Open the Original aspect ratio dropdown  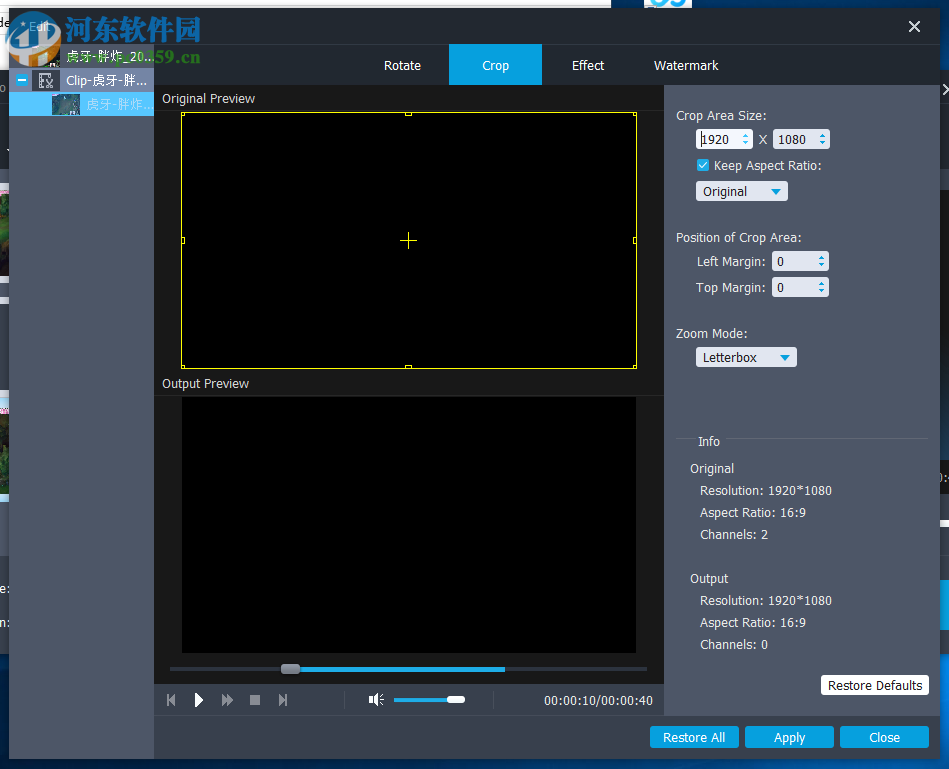(x=742, y=190)
